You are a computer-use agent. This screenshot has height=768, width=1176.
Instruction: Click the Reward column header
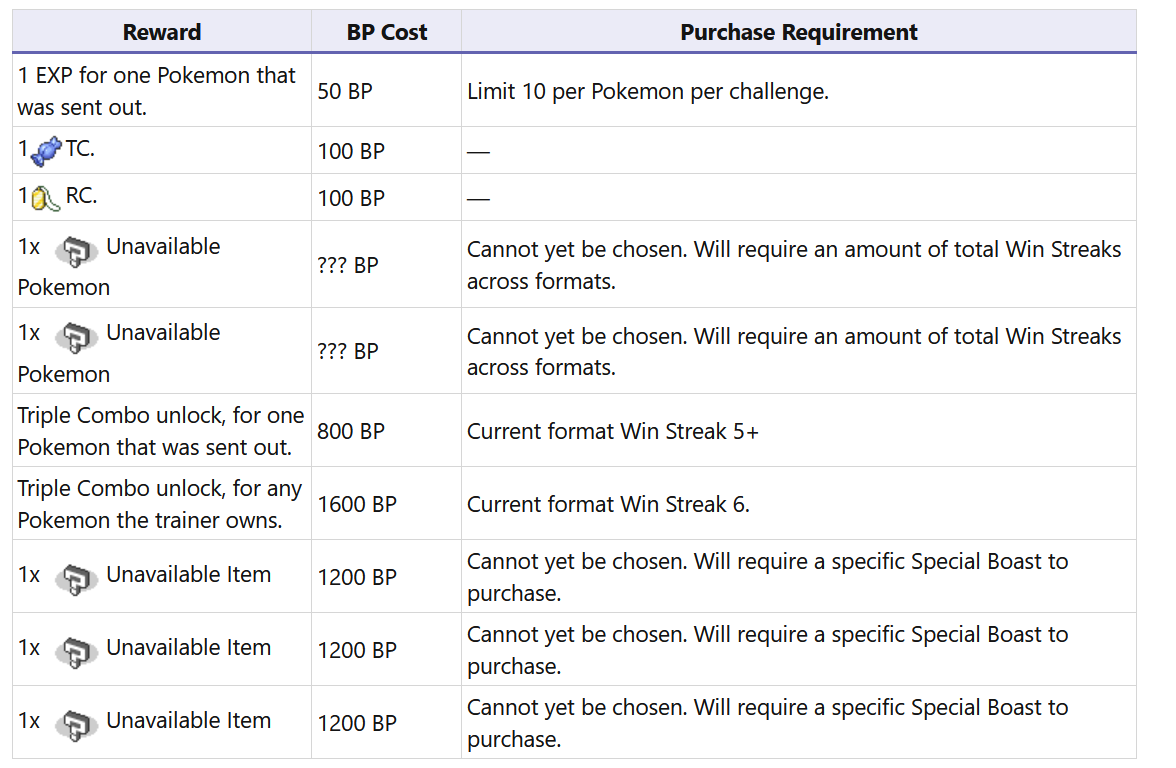click(162, 32)
